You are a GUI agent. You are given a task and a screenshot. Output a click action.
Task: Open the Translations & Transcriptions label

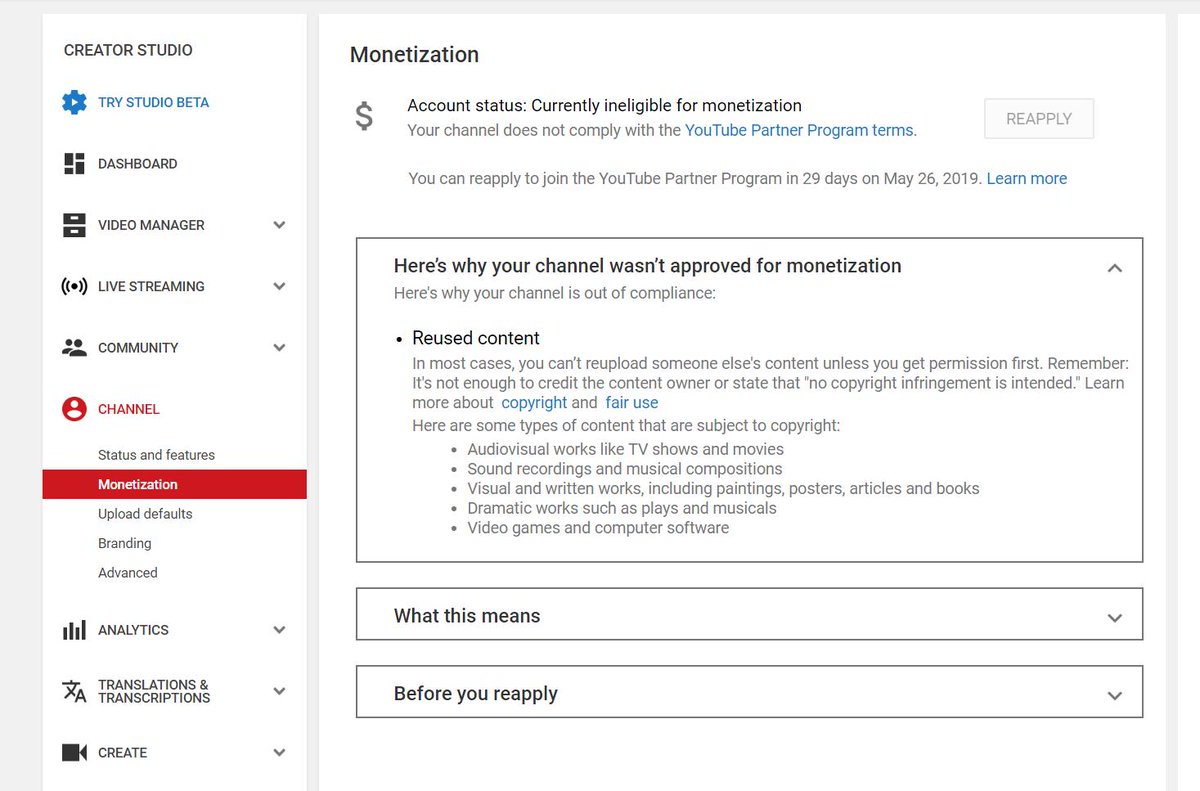click(x=154, y=691)
